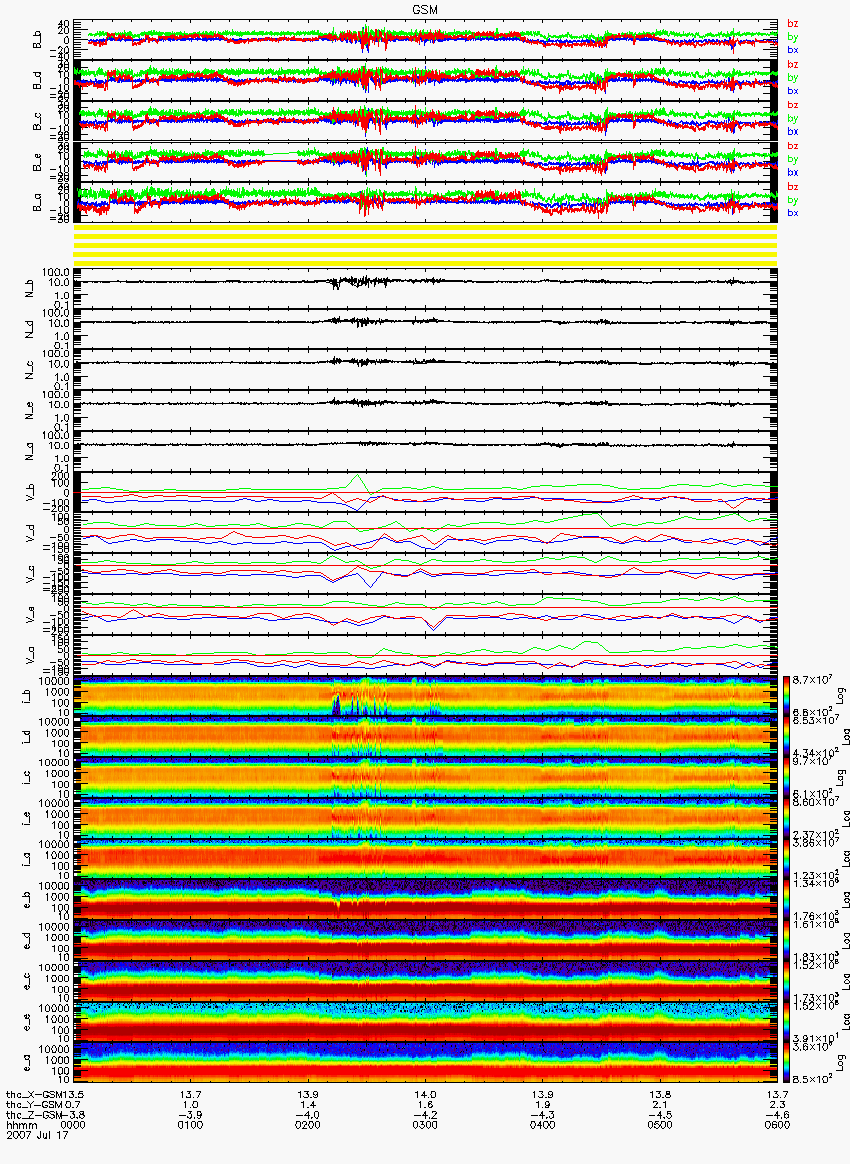Click the B_e axis label
Image resolution: width=850 pixels, height=1164 pixels.
(x=37, y=163)
